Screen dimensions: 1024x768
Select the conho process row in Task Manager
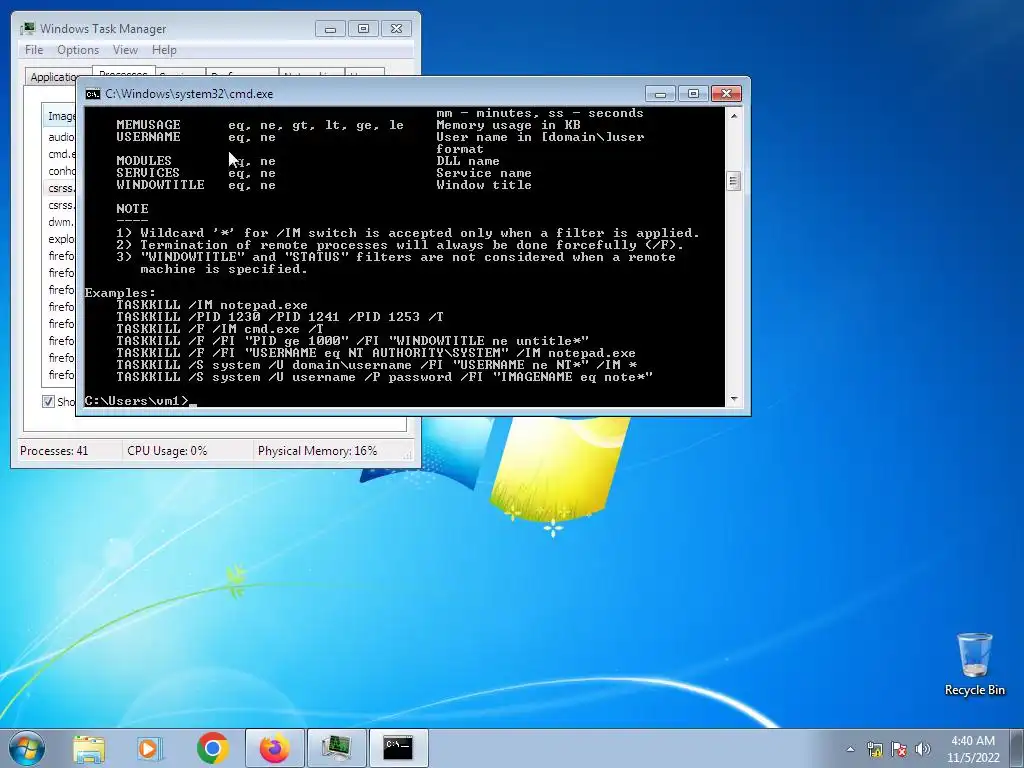60,171
